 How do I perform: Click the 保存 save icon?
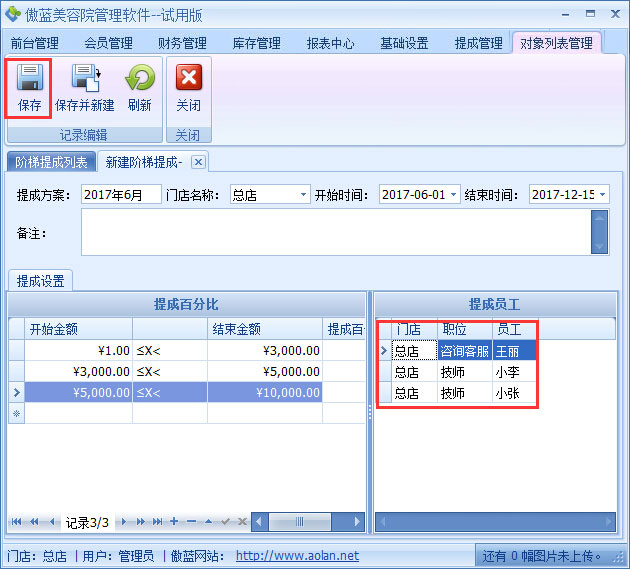coord(29,78)
